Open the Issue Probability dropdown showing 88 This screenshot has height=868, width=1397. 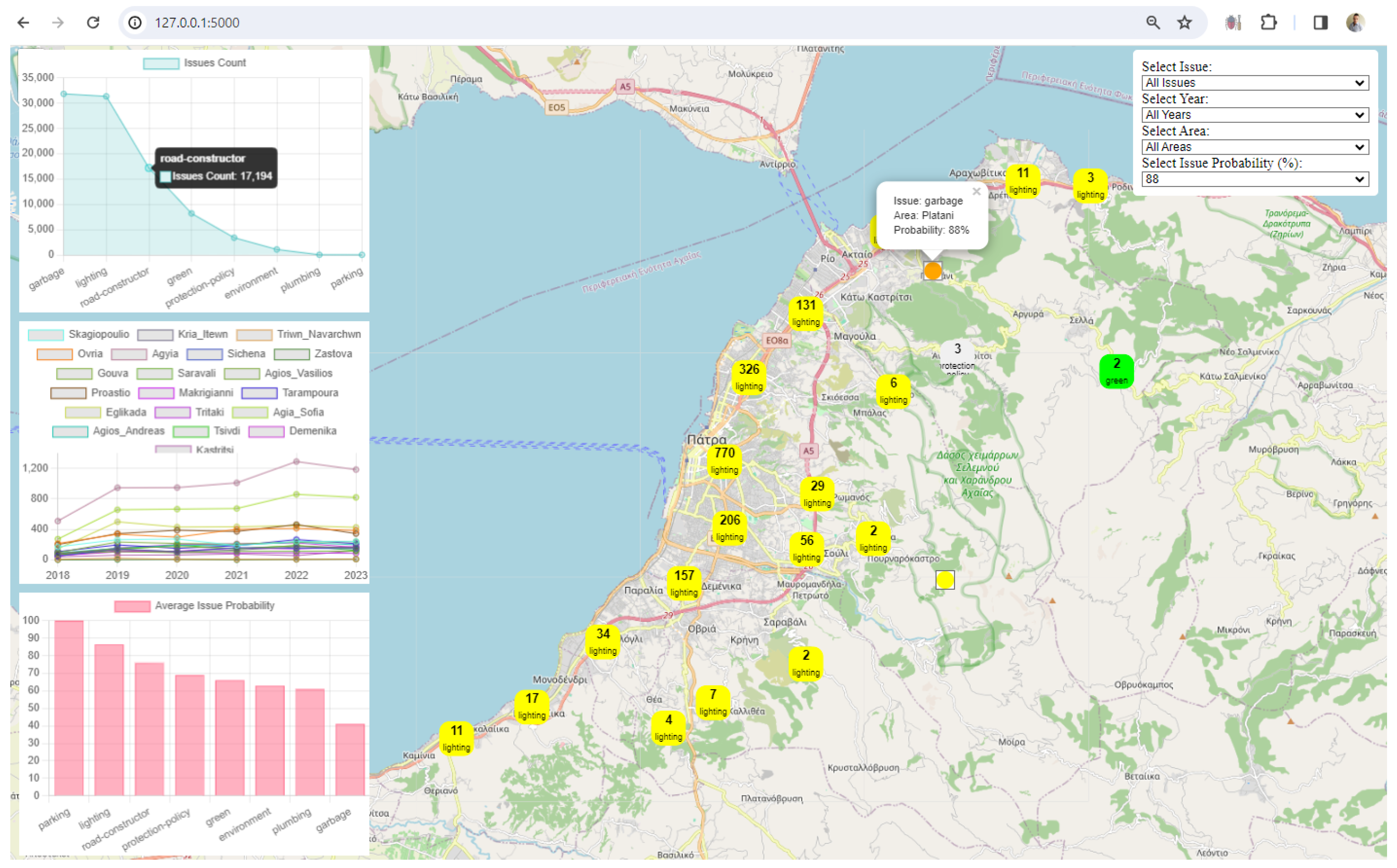pos(1255,179)
